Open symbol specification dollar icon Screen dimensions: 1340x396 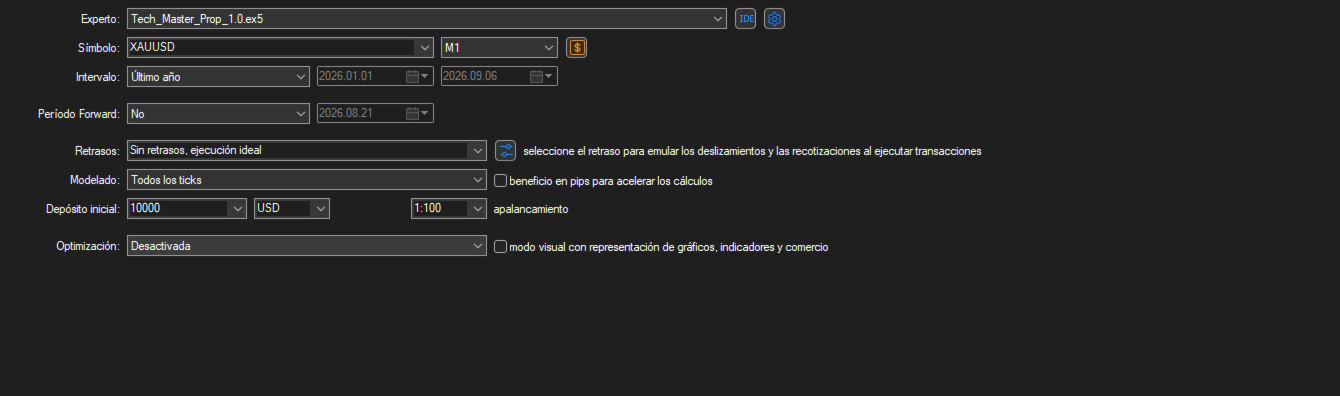pyautogui.click(x=577, y=47)
